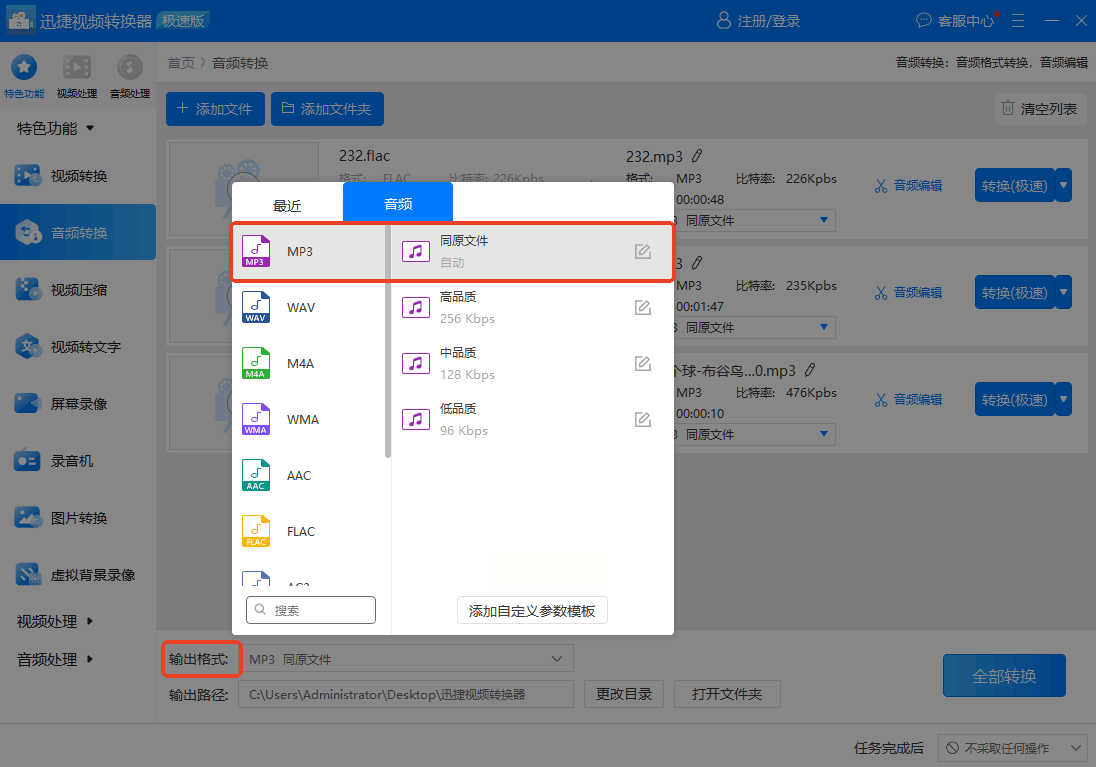Click 添加自定义参数模板 button

[532, 610]
